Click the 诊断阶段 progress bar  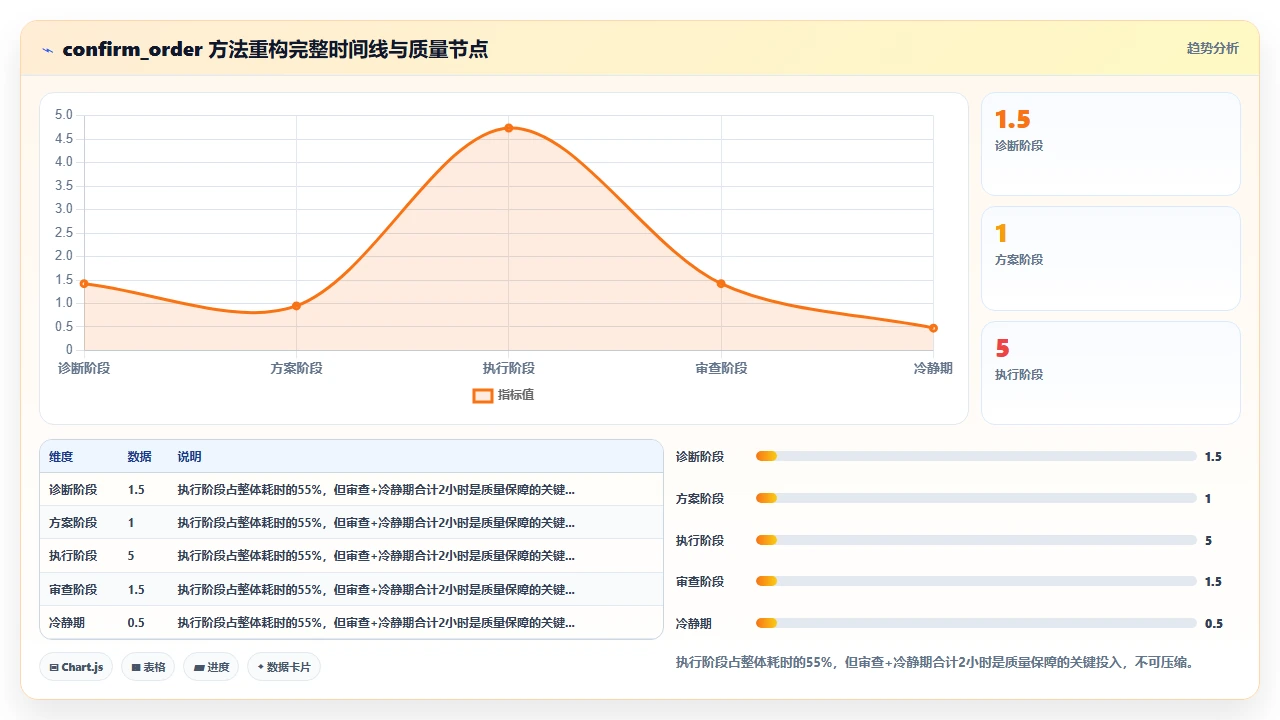976,457
